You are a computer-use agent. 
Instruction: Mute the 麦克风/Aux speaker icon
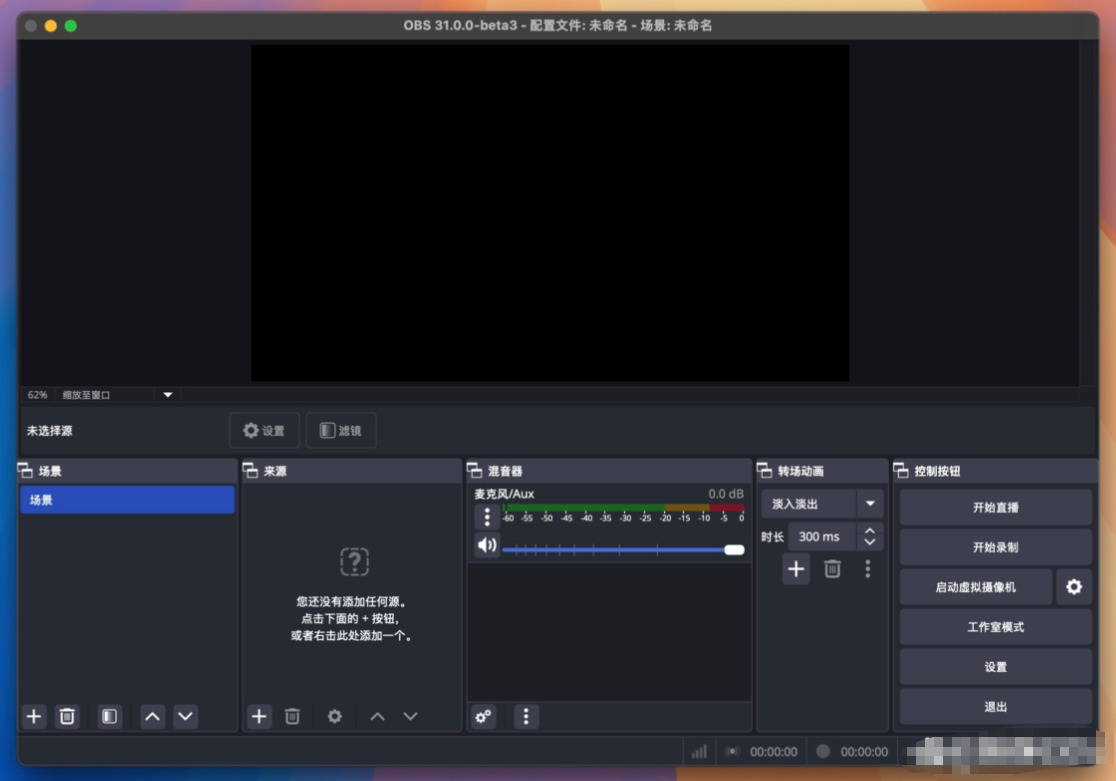(487, 545)
